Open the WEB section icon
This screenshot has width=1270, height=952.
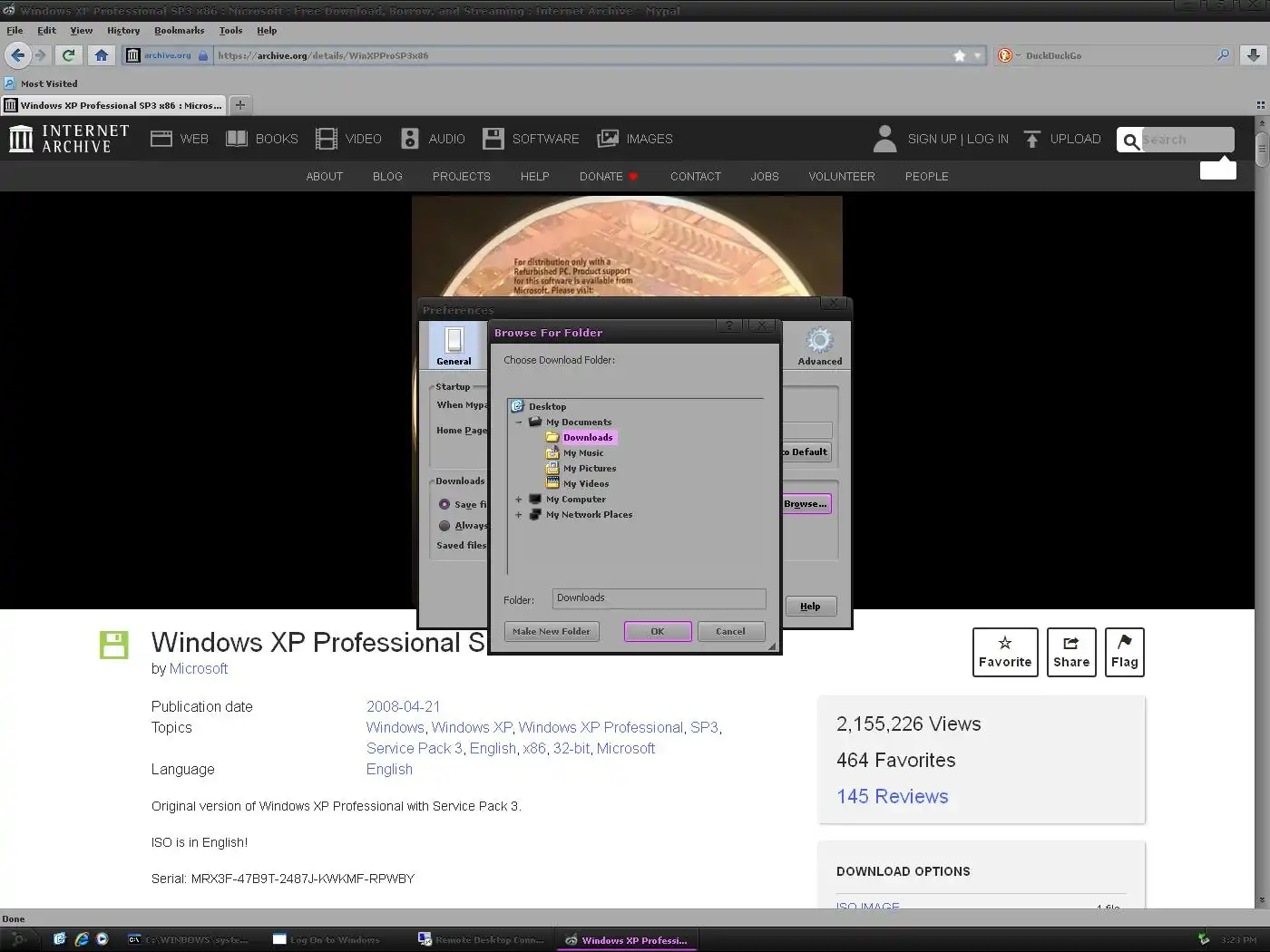pyautogui.click(x=161, y=139)
